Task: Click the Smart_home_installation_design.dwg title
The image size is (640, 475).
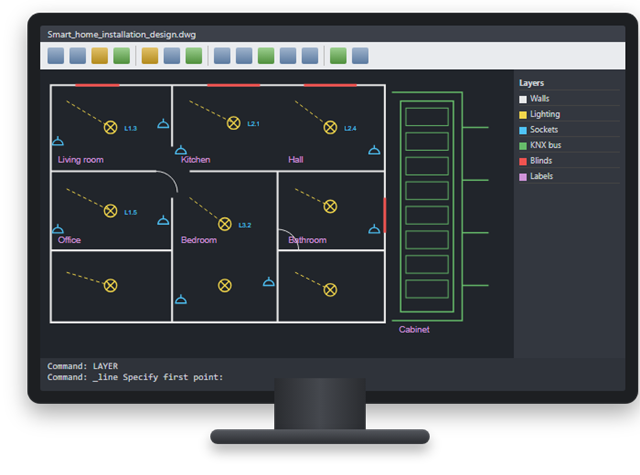Action: click(122, 35)
